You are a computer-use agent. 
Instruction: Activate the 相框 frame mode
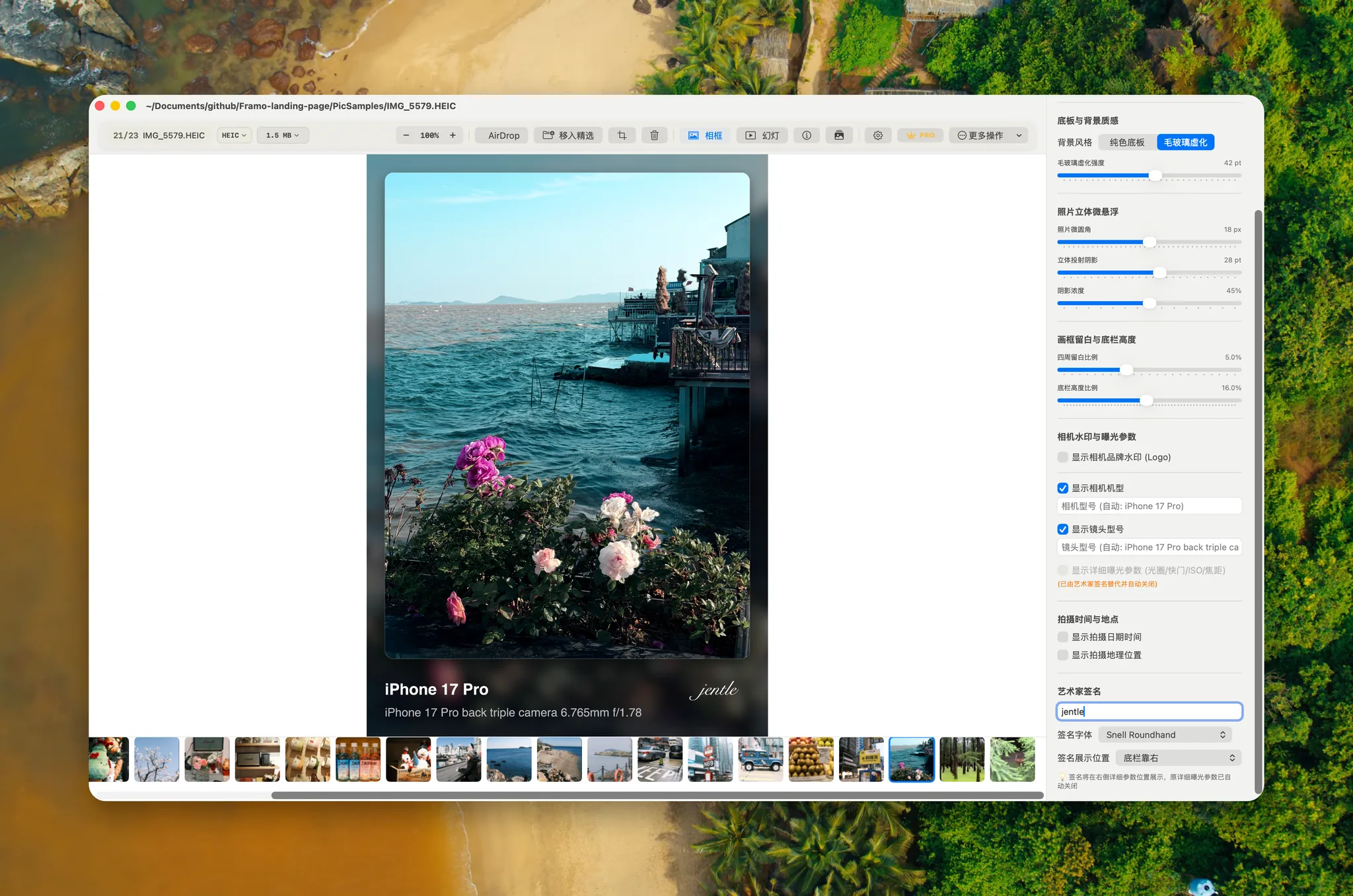point(705,135)
